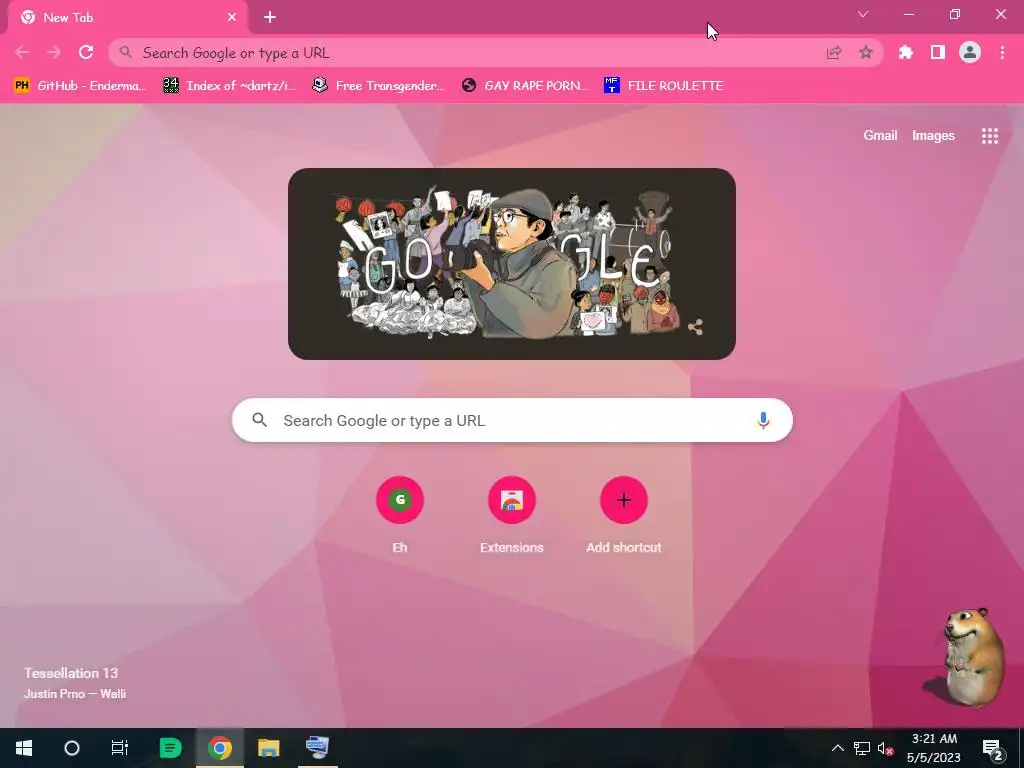This screenshot has width=1024, height=768.
Task: Click the Add shortcut plus button
Action: pyautogui.click(x=624, y=500)
